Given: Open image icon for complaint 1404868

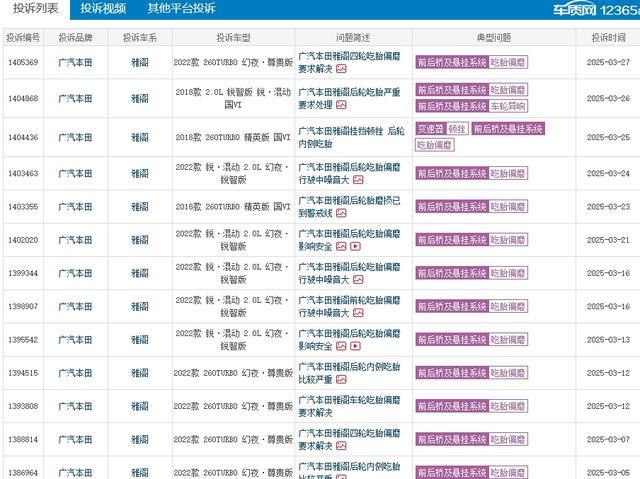Looking at the screenshot, I should tap(341, 105).
